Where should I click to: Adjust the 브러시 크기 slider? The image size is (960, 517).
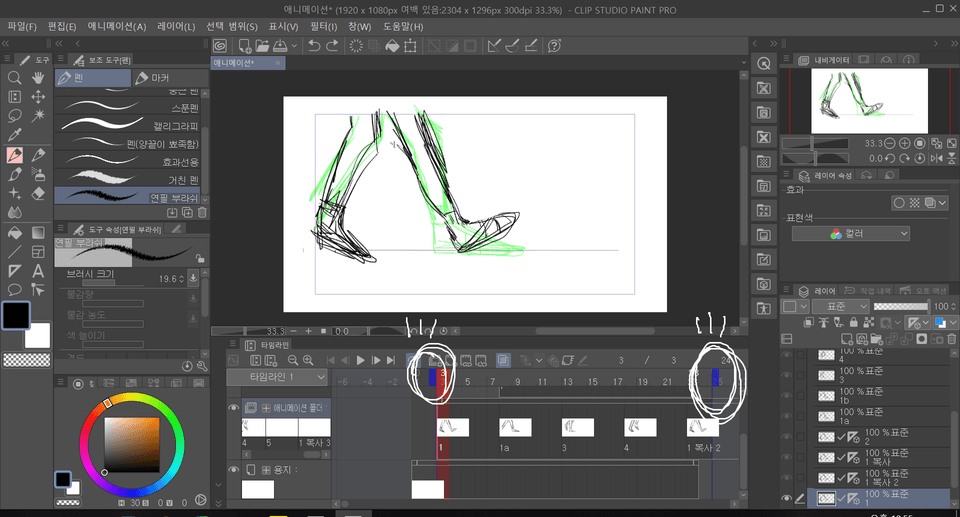pos(113,283)
